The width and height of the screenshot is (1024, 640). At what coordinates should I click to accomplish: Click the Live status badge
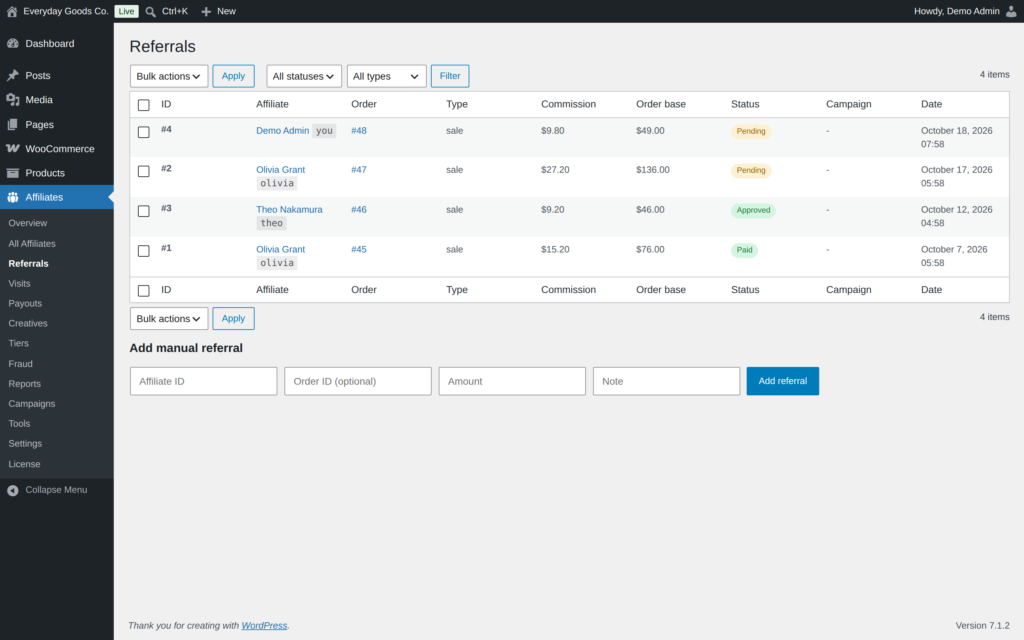coord(126,11)
